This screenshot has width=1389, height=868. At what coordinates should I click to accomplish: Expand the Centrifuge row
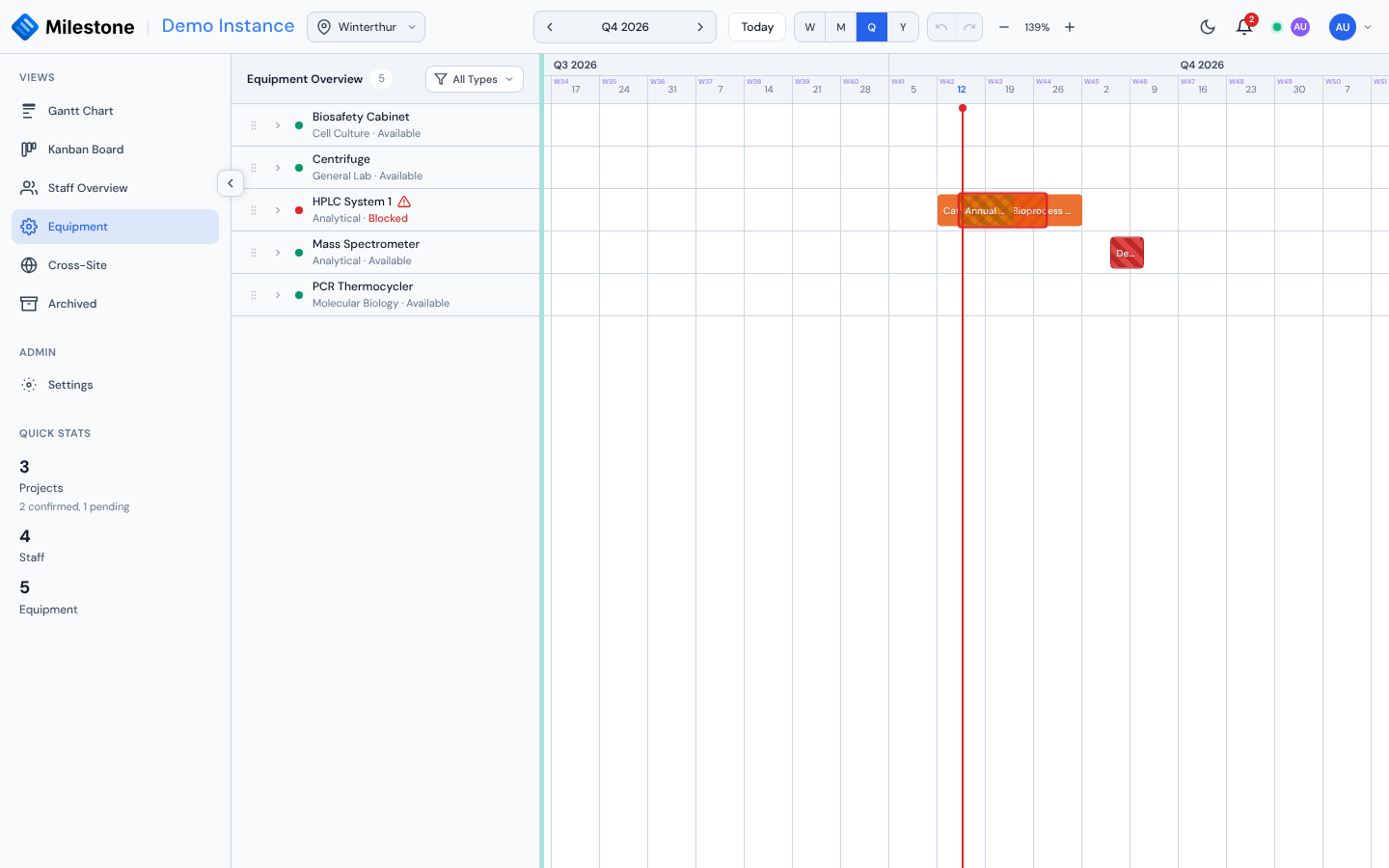click(x=278, y=168)
